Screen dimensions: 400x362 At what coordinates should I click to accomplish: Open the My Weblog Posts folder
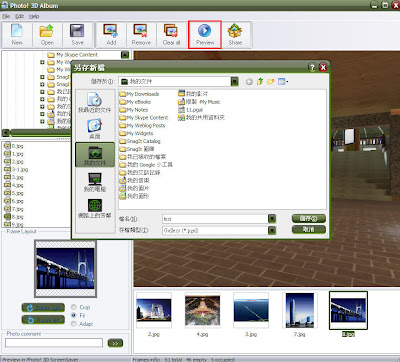142,126
